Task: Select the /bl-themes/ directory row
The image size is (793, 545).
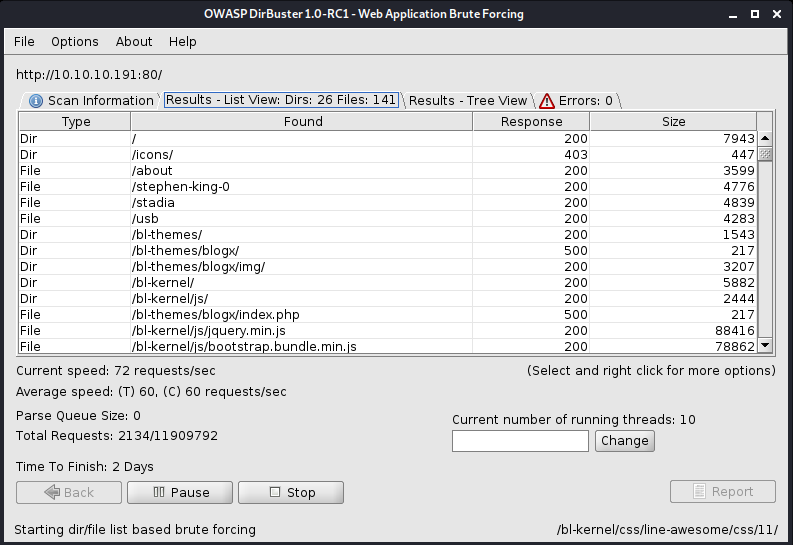Action: (x=388, y=235)
